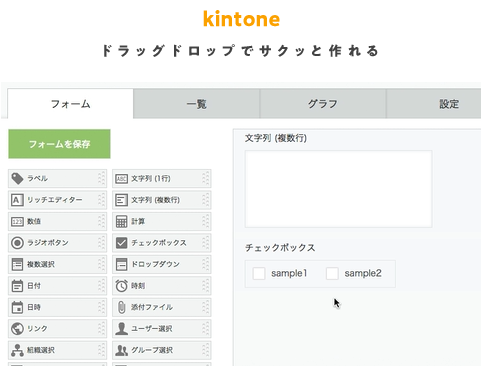Select the ラベル tag icon

tap(17, 178)
